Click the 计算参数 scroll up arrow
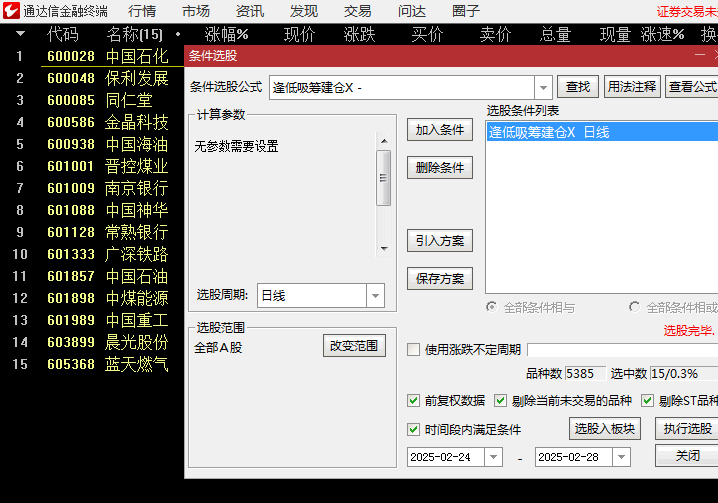 click(384, 141)
